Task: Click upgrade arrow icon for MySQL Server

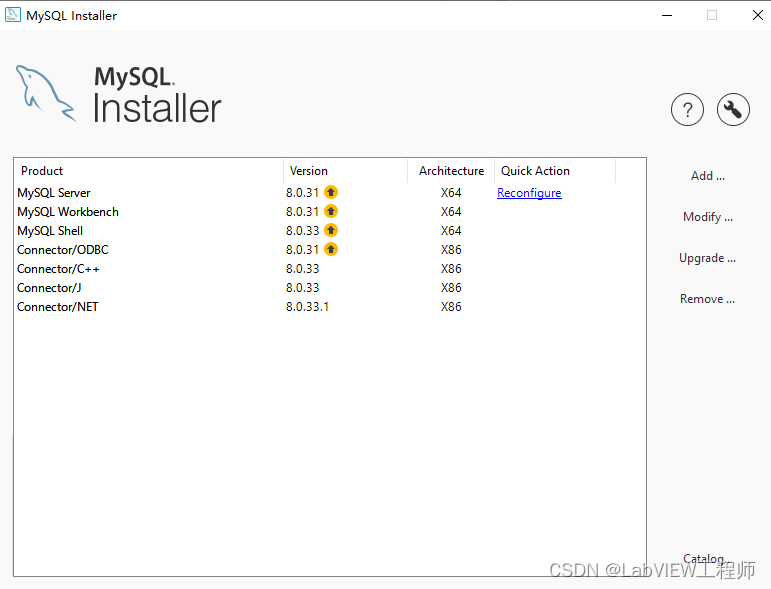Action: 331,192
